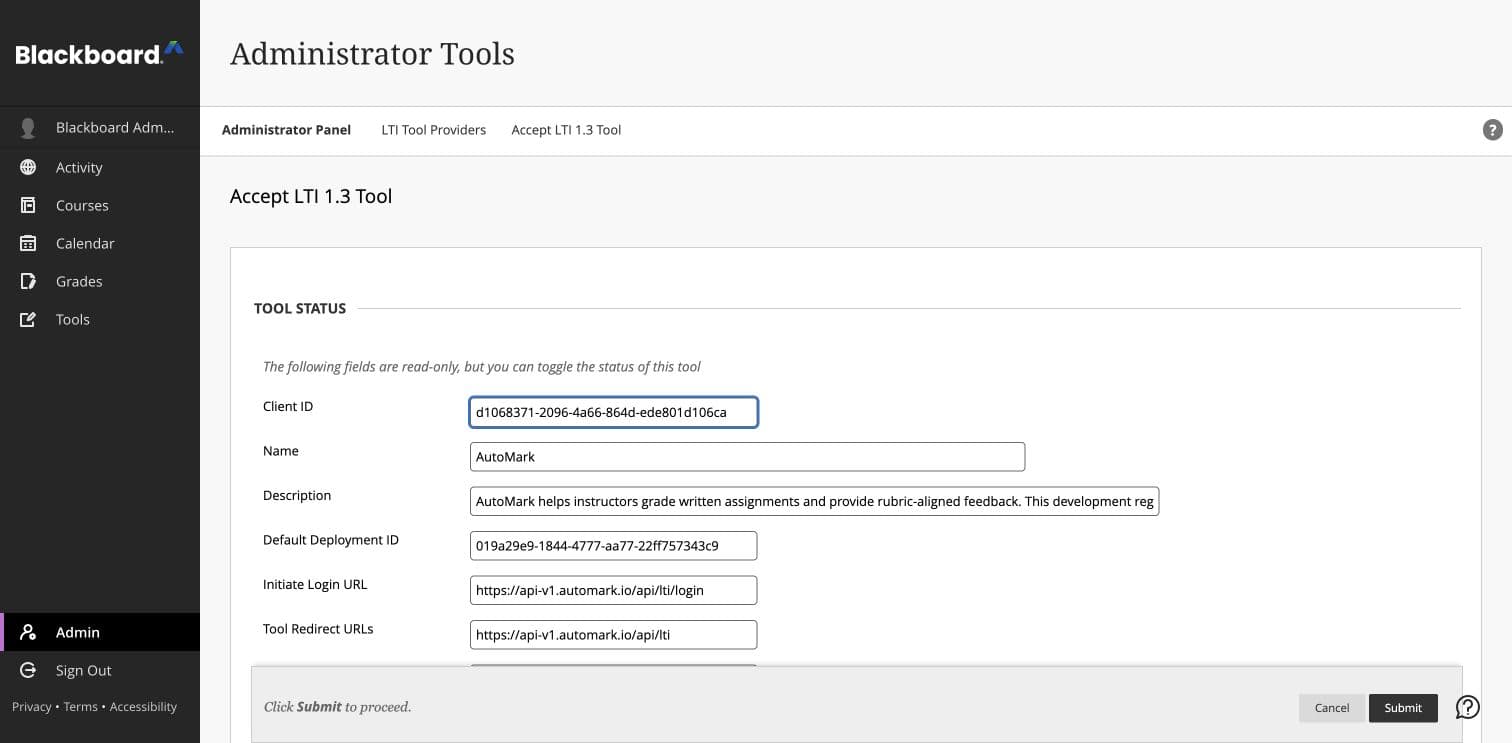Click the Grades icon in sidebar

pos(28,281)
